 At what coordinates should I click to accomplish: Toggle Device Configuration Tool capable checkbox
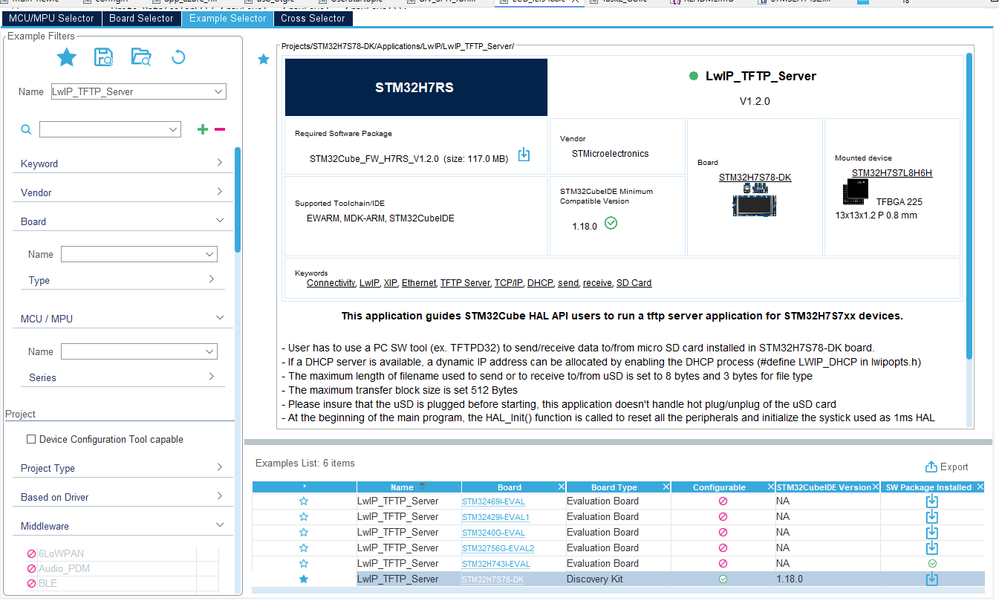click(x=31, y=439)
